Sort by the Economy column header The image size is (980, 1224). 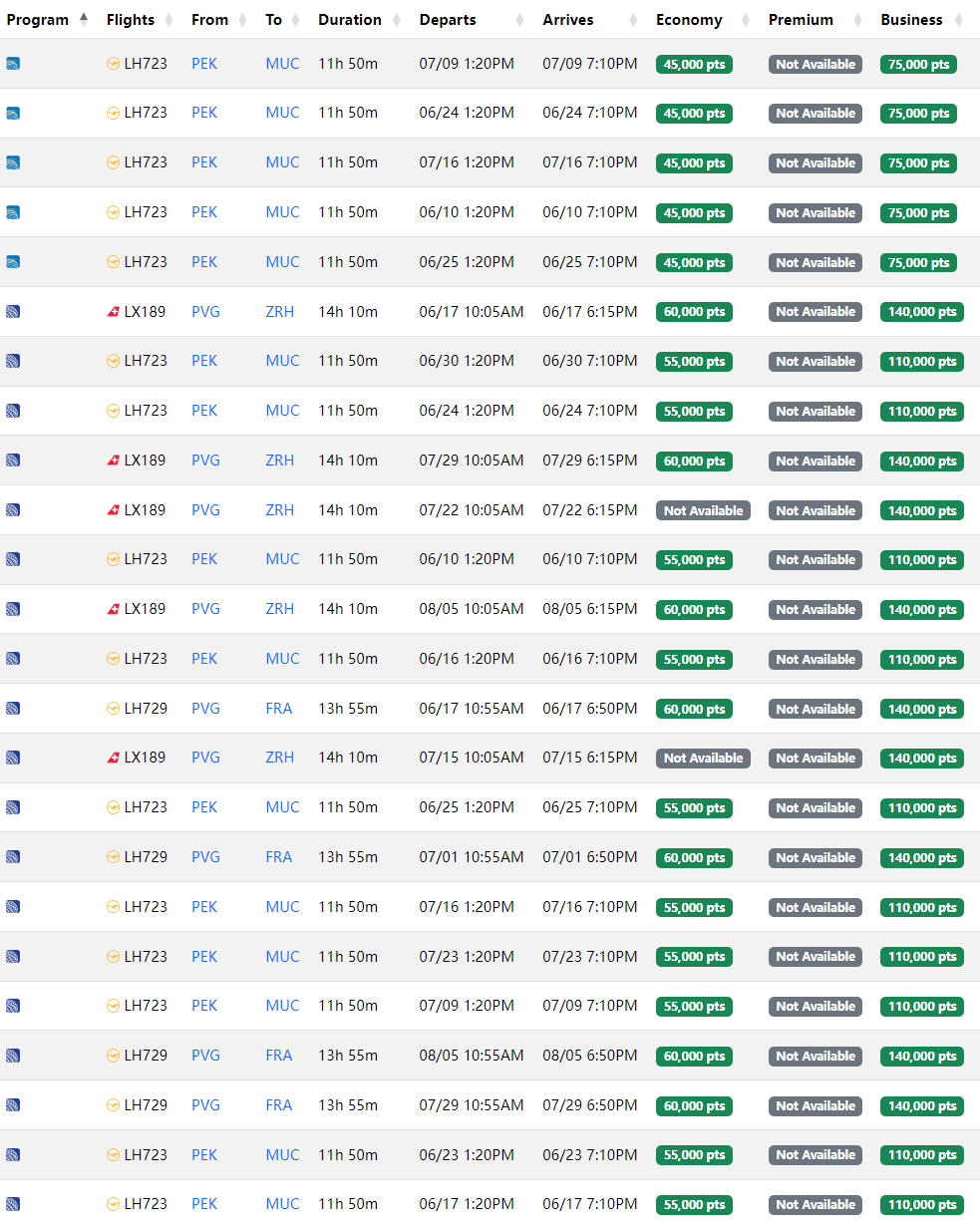click(x=689, y=20)
